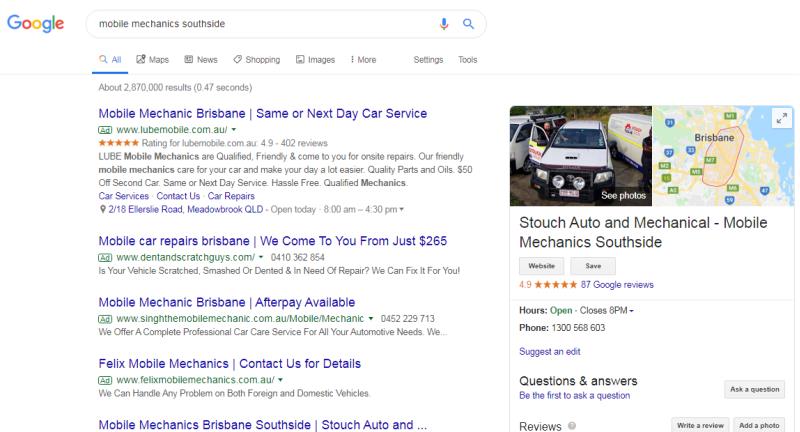Switch to the News results tab

(201, 60)
